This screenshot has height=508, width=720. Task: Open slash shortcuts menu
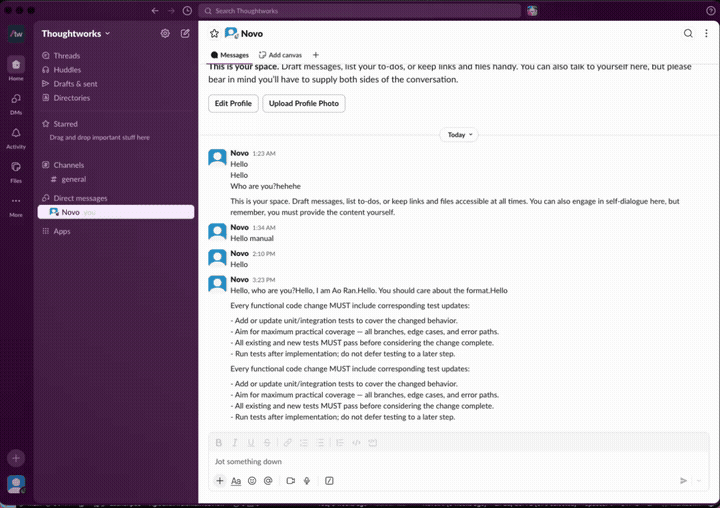[329, 480]
